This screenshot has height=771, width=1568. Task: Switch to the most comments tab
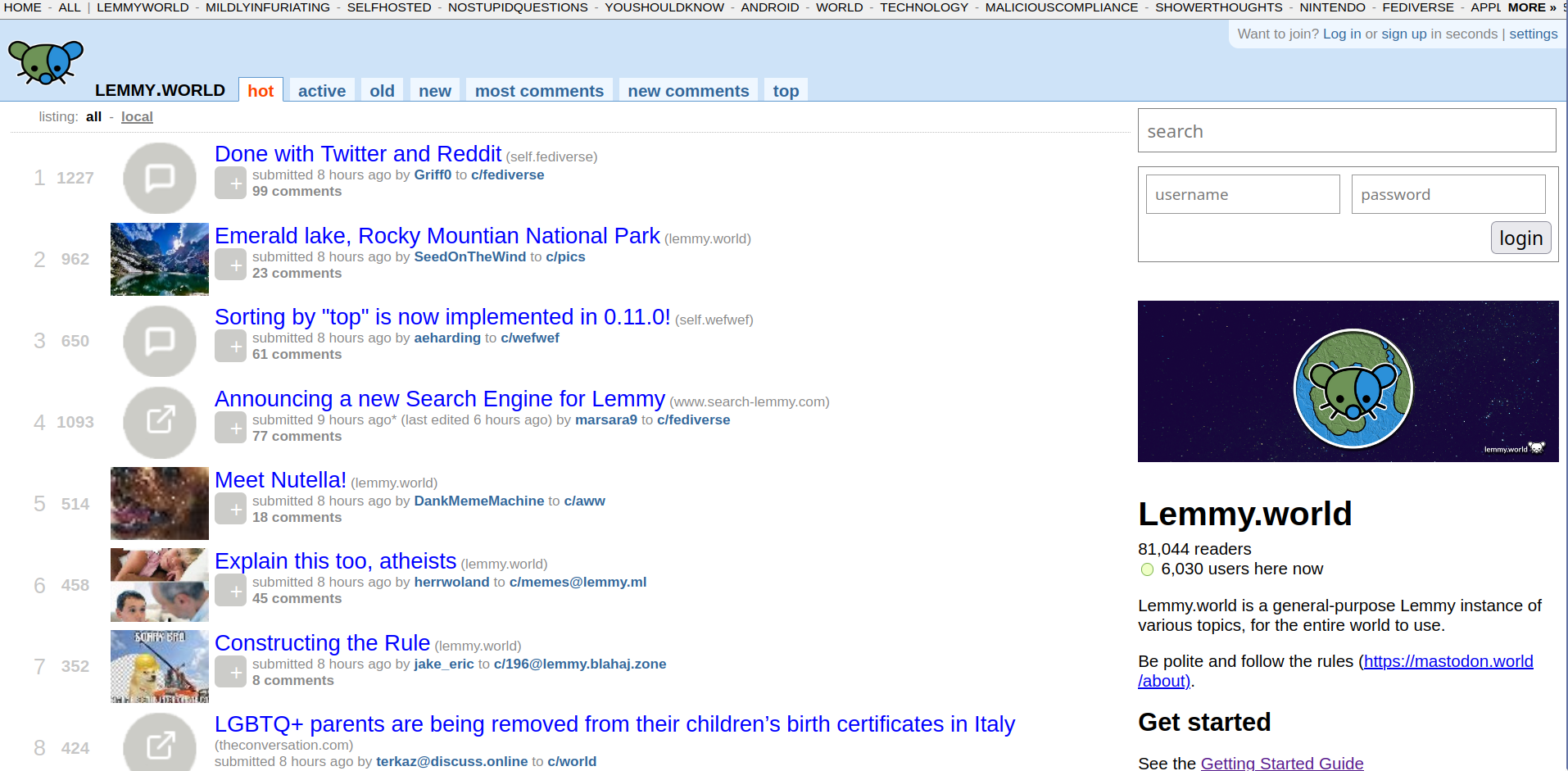click(x=539, y=91)
